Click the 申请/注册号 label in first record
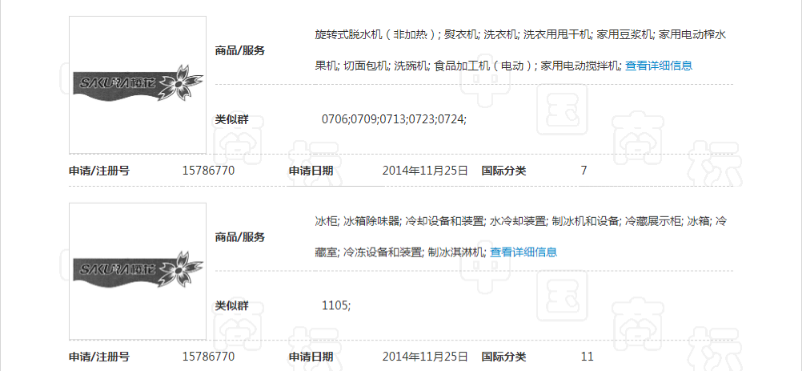Viewport: 802px width, 374px height. tap(99, 171)
